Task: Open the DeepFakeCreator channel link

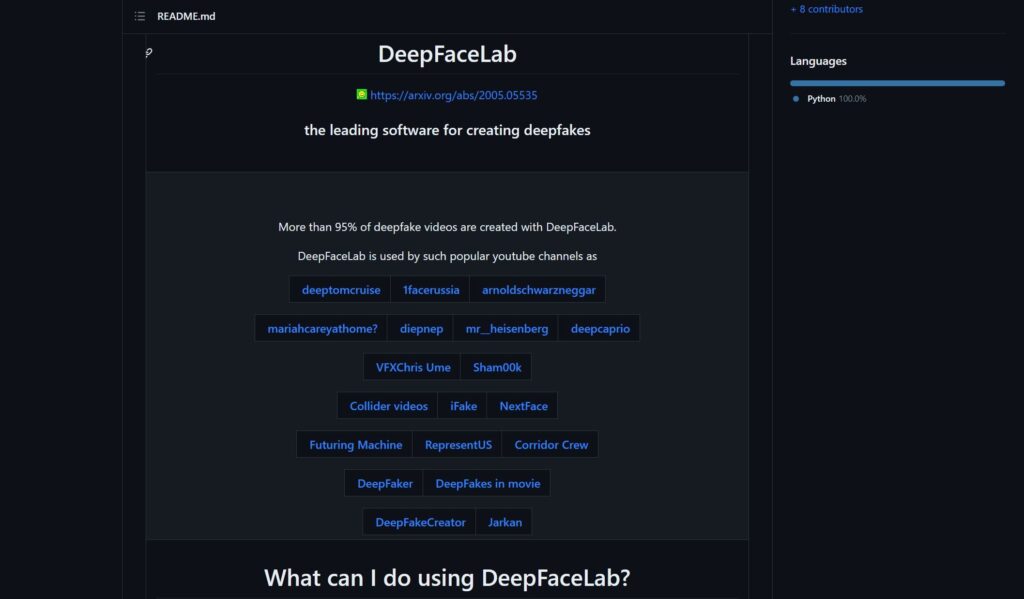Action: coord(420,523)
